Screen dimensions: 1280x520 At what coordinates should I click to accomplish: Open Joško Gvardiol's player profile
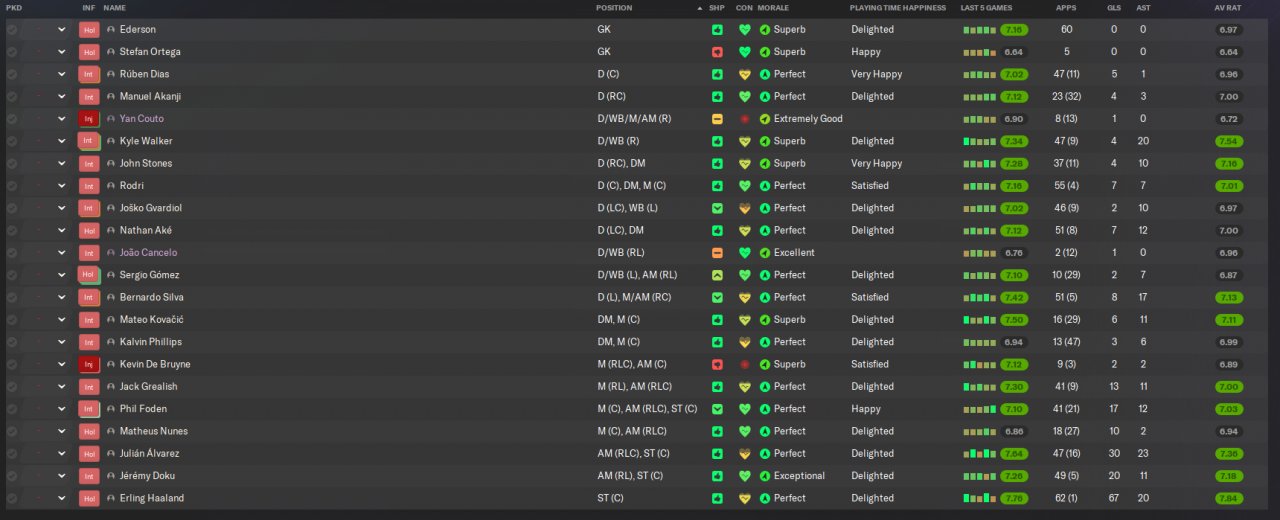tap(151, 208)
